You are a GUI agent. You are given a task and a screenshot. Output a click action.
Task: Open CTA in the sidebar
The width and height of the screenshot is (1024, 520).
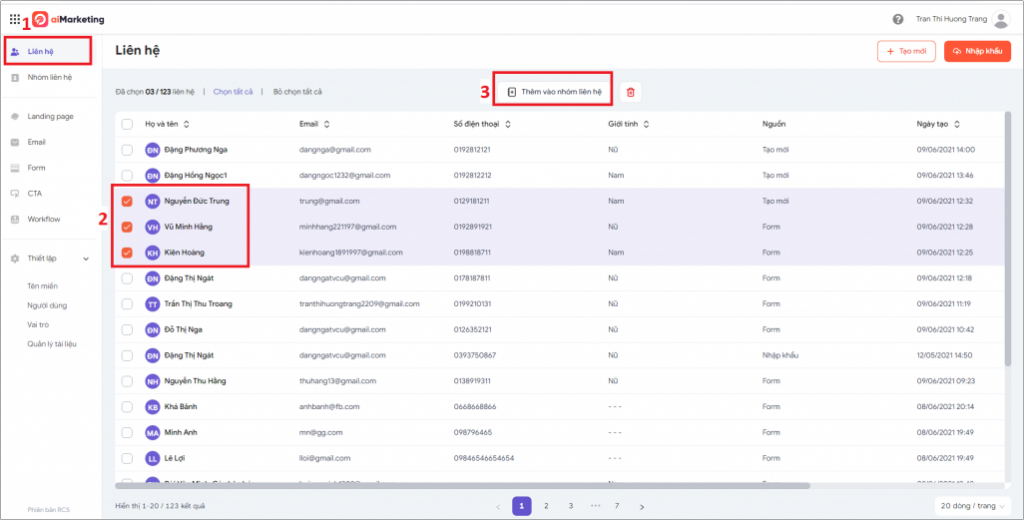[x=35, y=193]
